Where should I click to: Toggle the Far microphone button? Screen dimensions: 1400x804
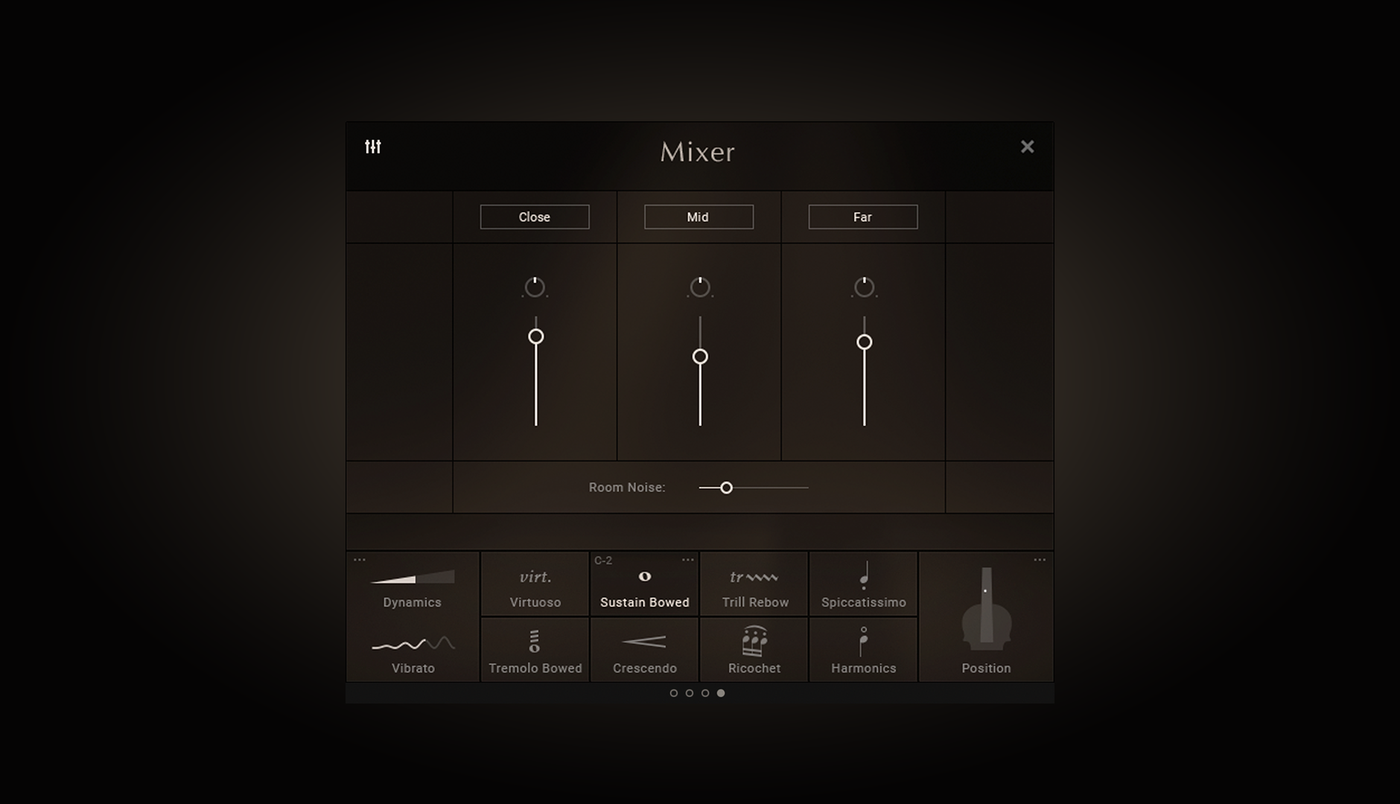[863, 217]
